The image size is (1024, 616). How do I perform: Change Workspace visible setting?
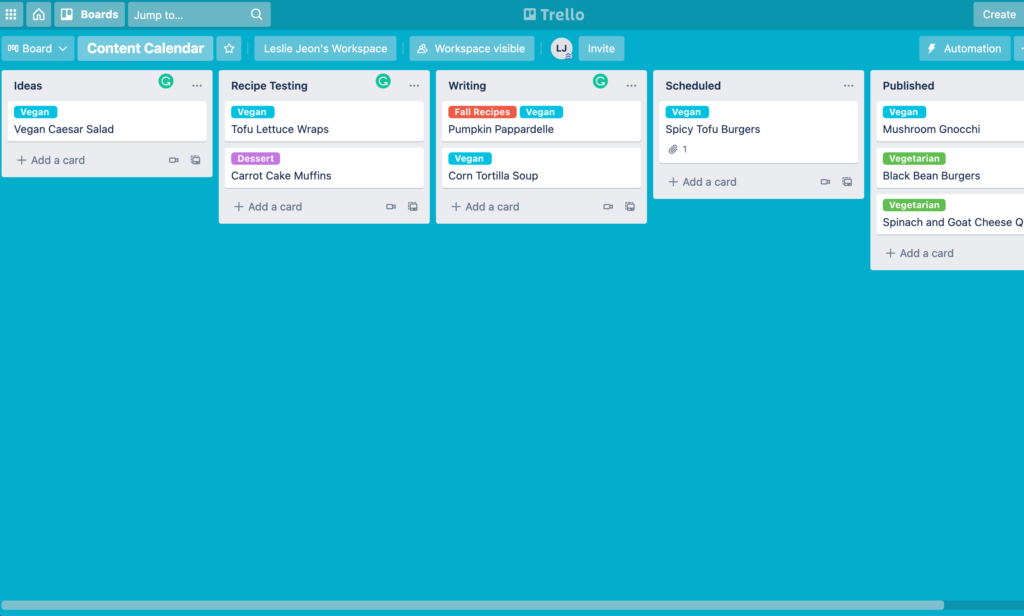pyautogui.click(x=472, y=48)
